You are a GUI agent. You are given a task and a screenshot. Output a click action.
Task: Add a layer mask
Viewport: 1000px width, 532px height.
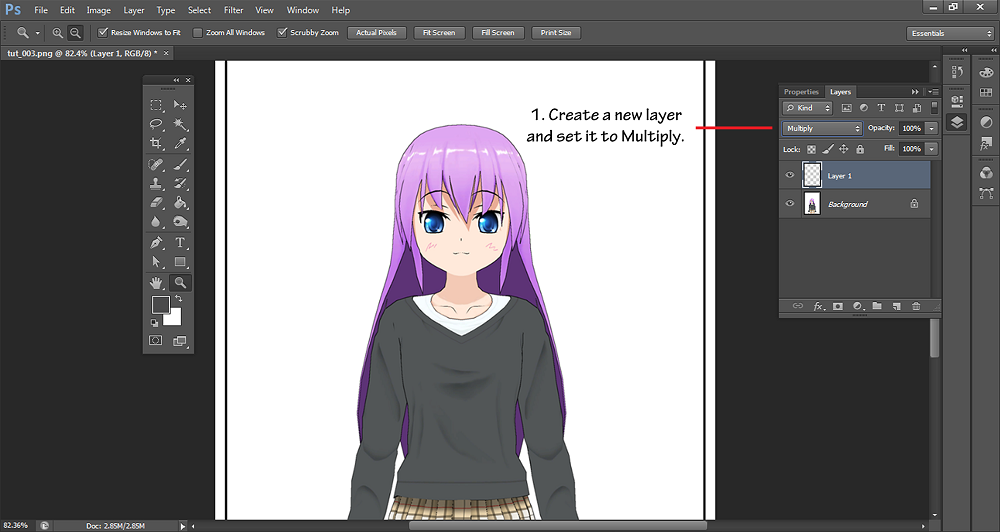click(x=838, y=306)
